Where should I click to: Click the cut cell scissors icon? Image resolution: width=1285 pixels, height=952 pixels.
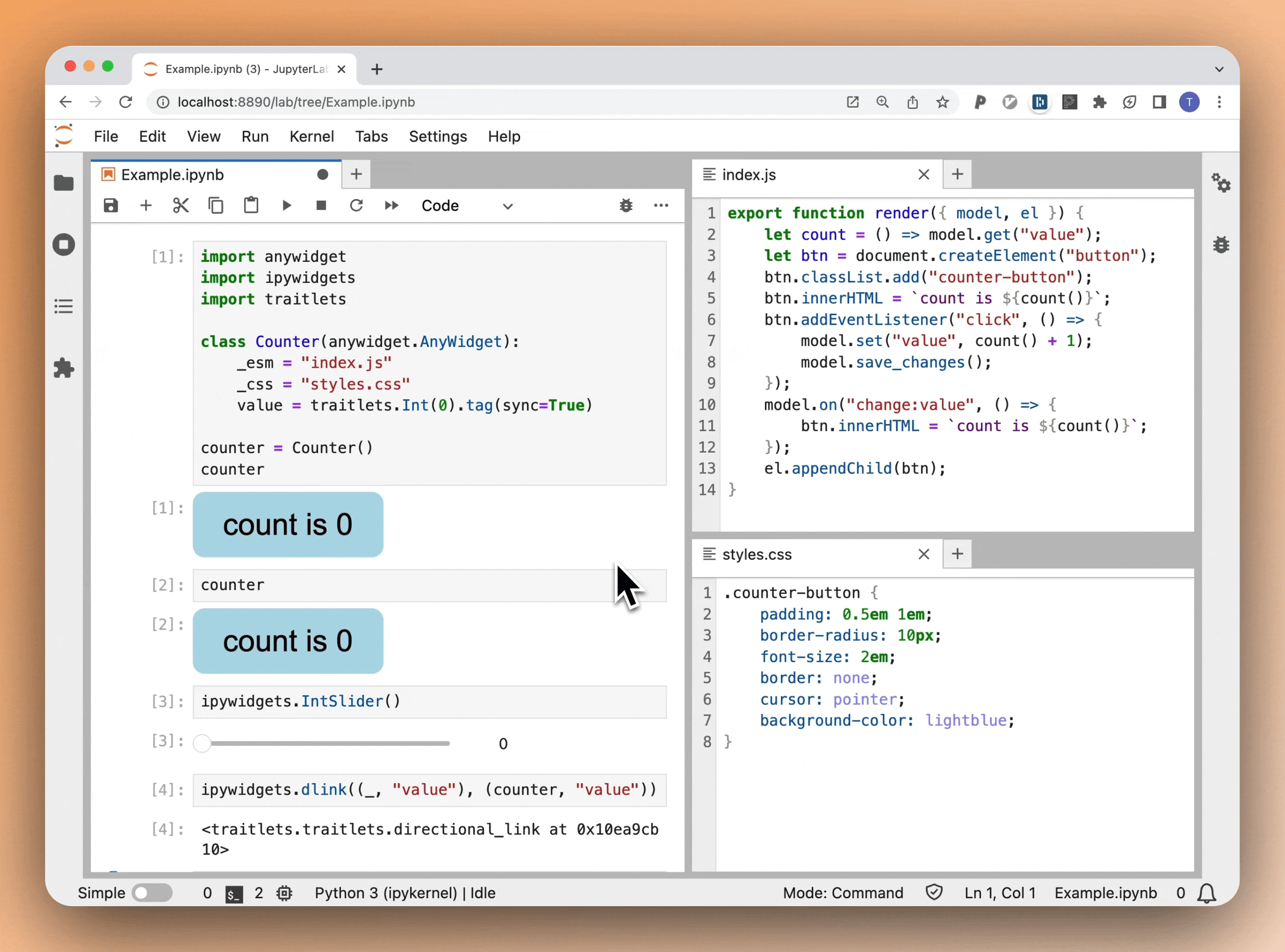(181, 206)
